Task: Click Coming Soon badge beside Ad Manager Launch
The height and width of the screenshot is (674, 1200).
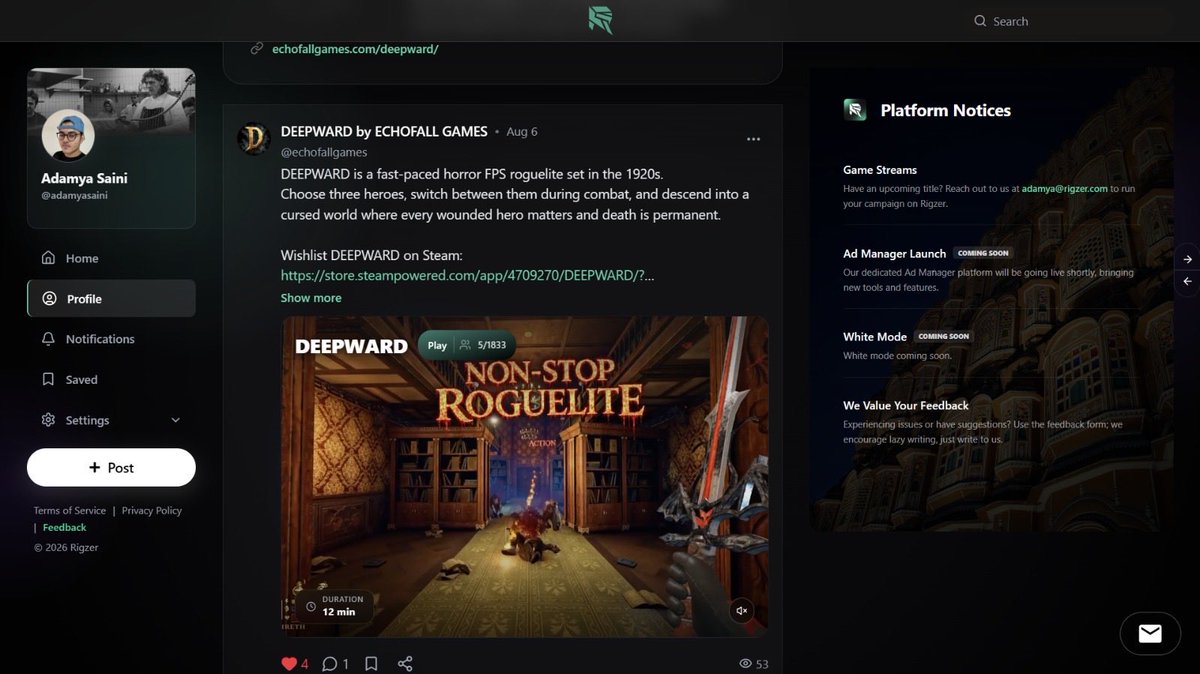Action: 984,253
